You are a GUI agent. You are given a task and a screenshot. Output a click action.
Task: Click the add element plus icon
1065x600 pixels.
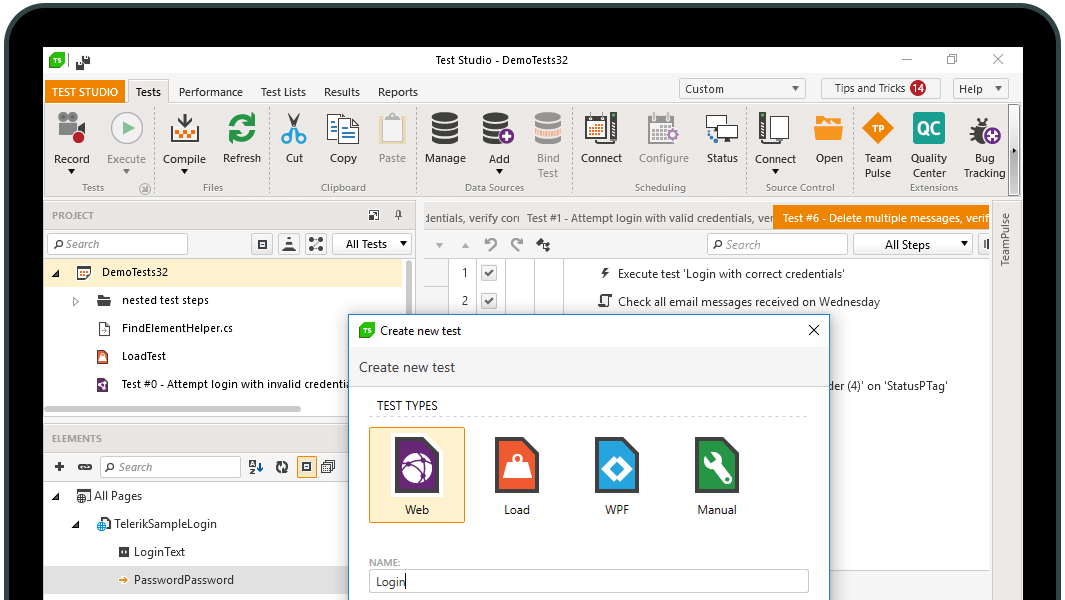tap(60, 467)
